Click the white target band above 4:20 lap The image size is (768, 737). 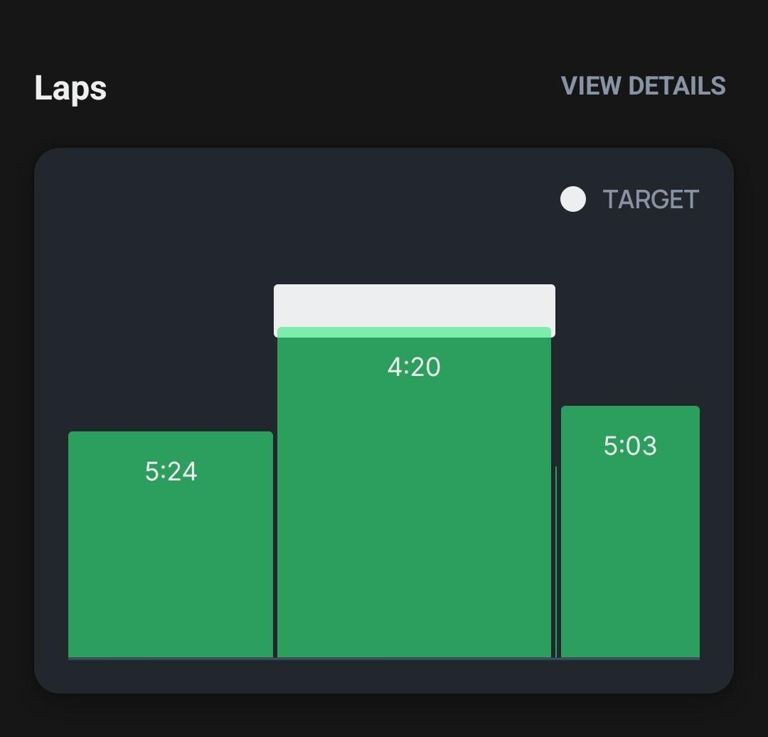point(414,305)
